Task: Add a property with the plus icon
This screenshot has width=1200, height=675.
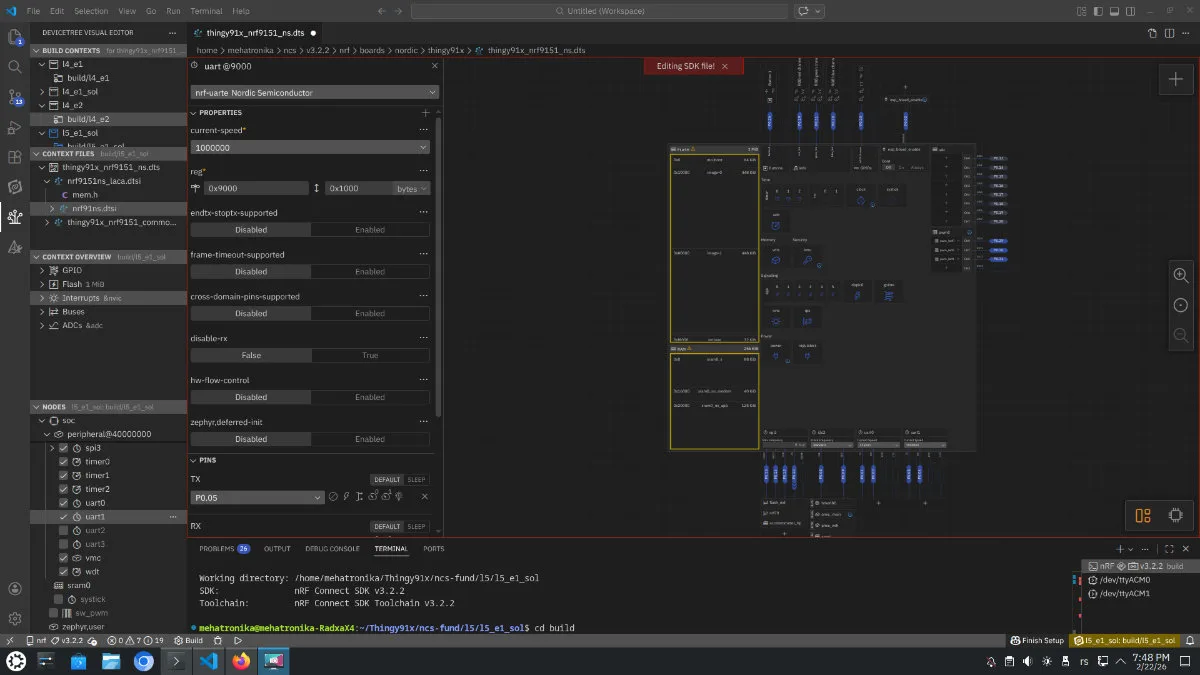Action: pos(425,113)
